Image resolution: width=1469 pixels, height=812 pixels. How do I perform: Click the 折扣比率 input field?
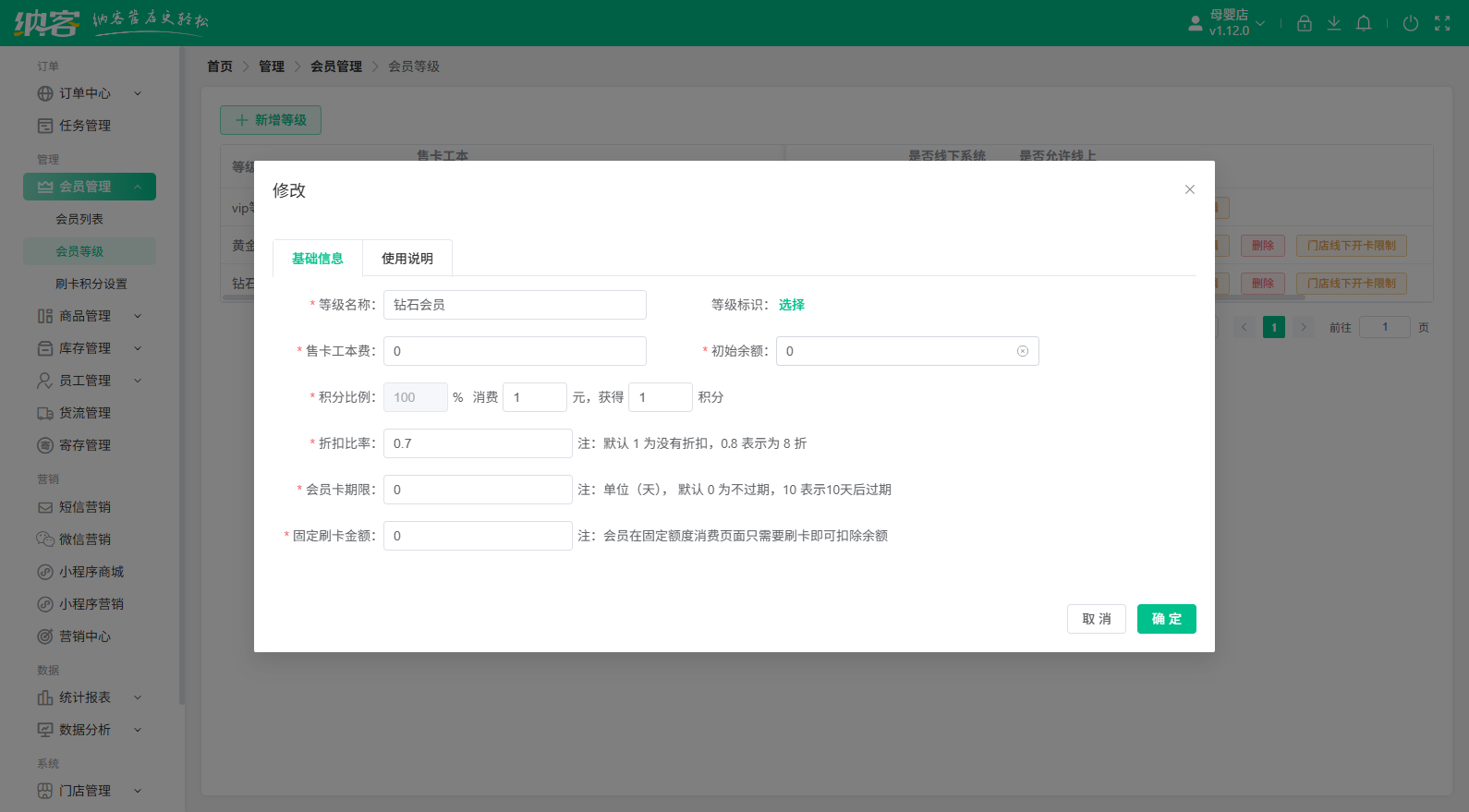tap(478, 443)
